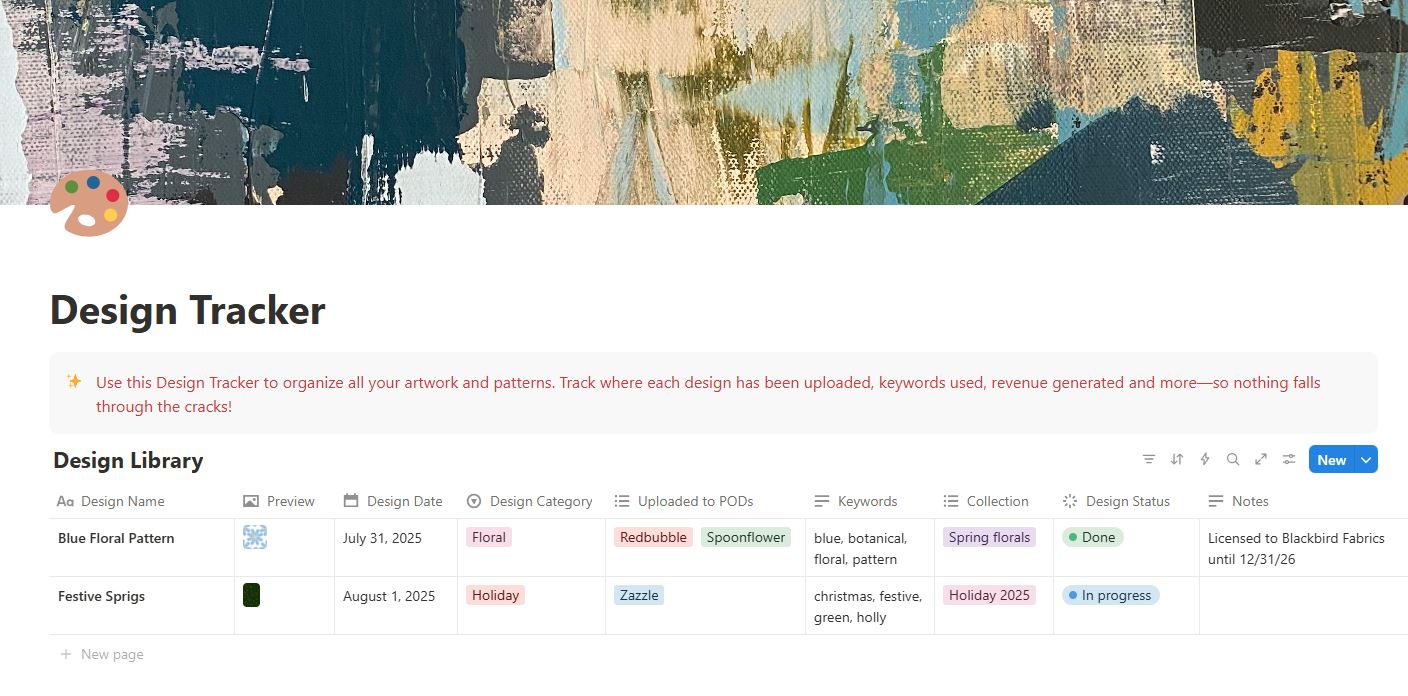Open the filter icon in Design Library toolbar

click(x=1149, y=460)
